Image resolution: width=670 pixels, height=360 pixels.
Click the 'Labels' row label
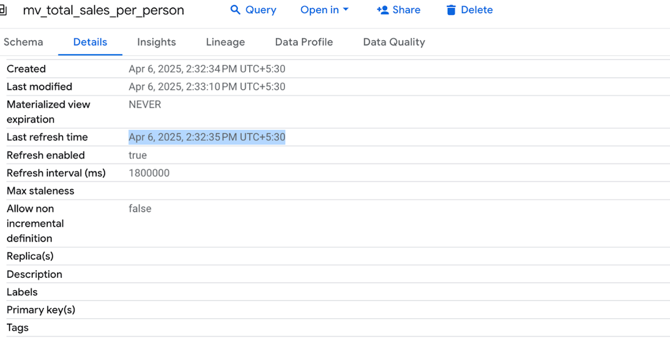(x=22, y=292)
